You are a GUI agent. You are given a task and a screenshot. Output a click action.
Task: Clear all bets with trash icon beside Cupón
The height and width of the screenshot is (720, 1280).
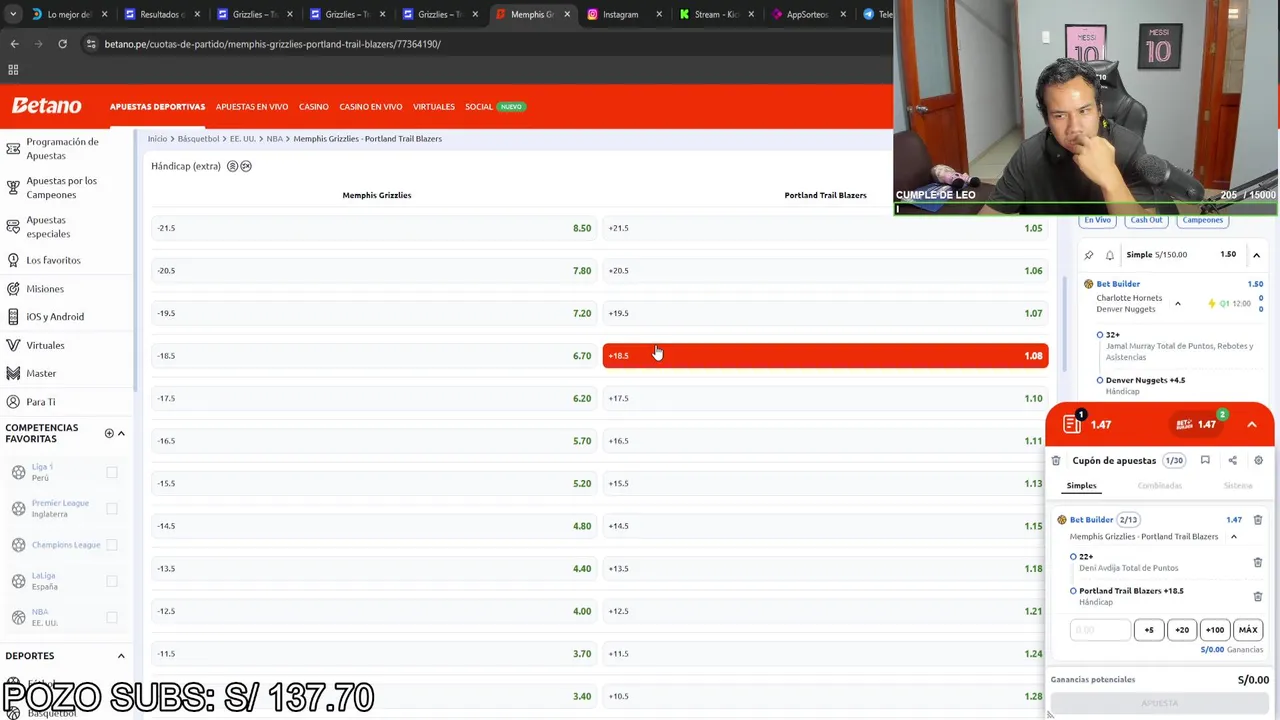pyautogui.click(x=1056, y=461)
